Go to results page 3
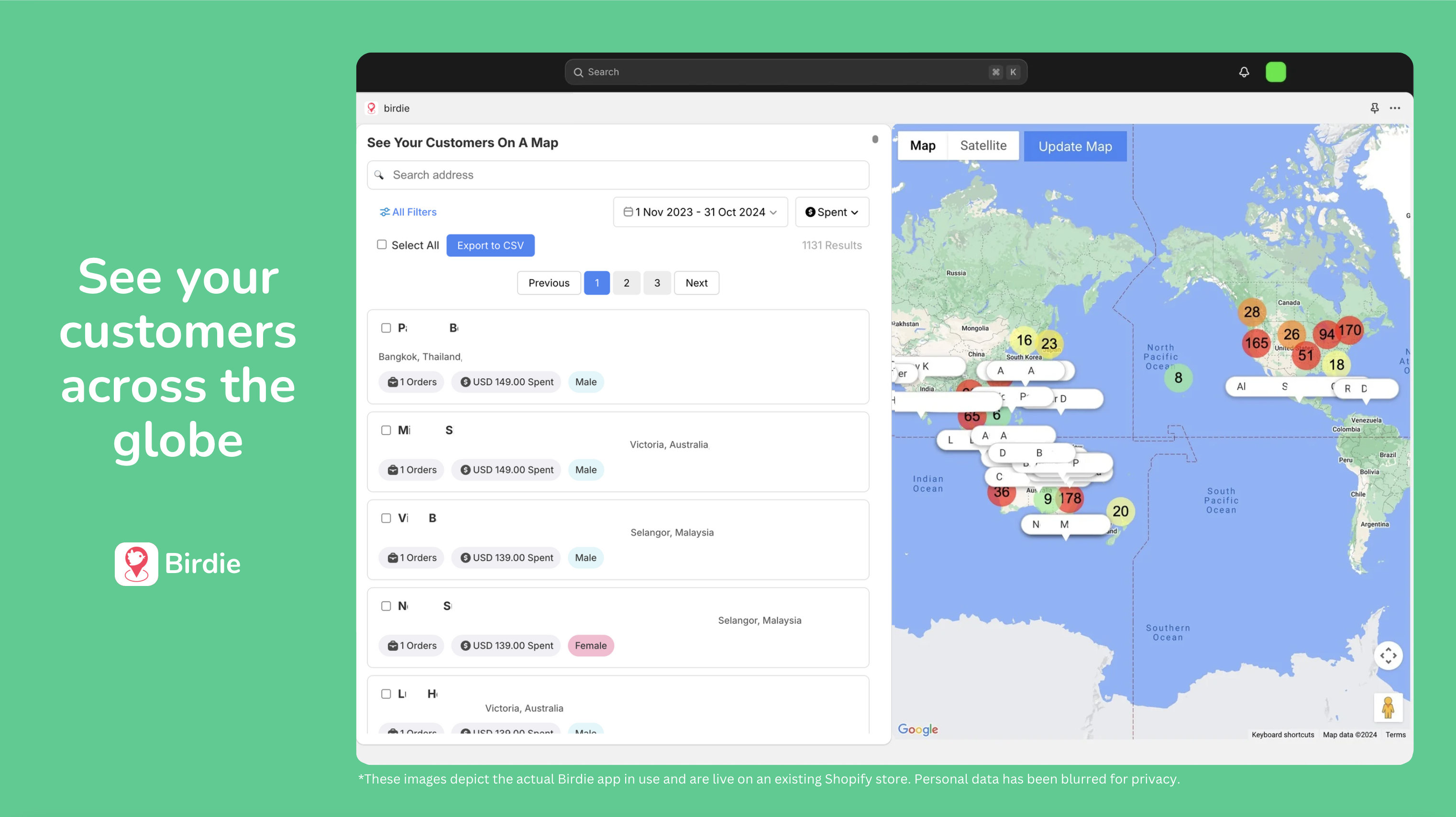This screenshot has width=1456, height=817. coord(657,283)
